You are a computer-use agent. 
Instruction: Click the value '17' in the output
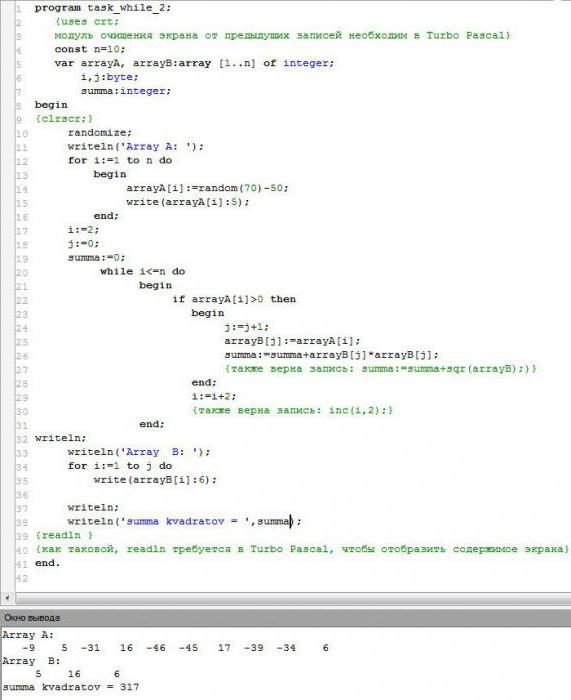point(224,648)
